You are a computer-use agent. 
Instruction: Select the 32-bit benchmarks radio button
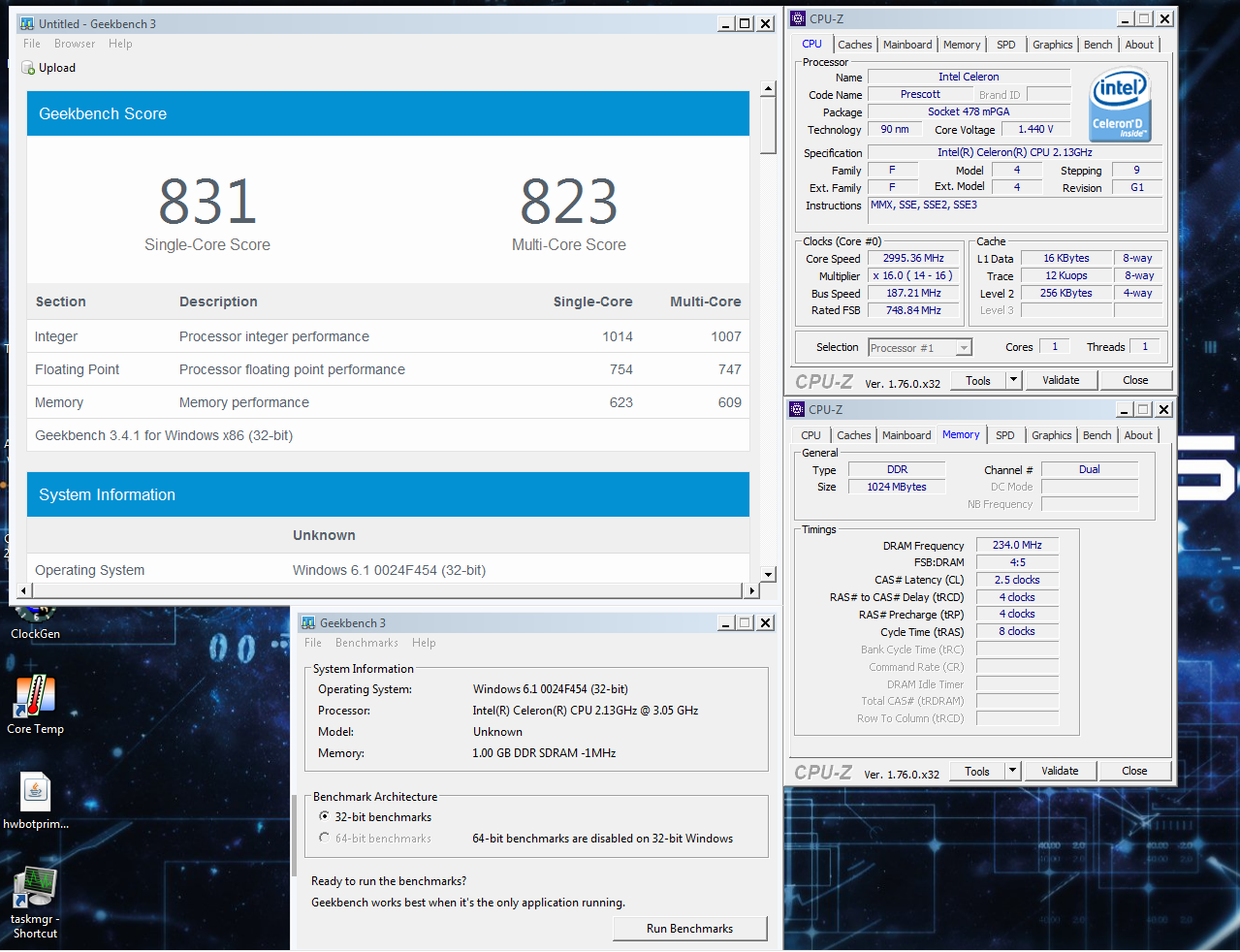[x=324, y=816]
